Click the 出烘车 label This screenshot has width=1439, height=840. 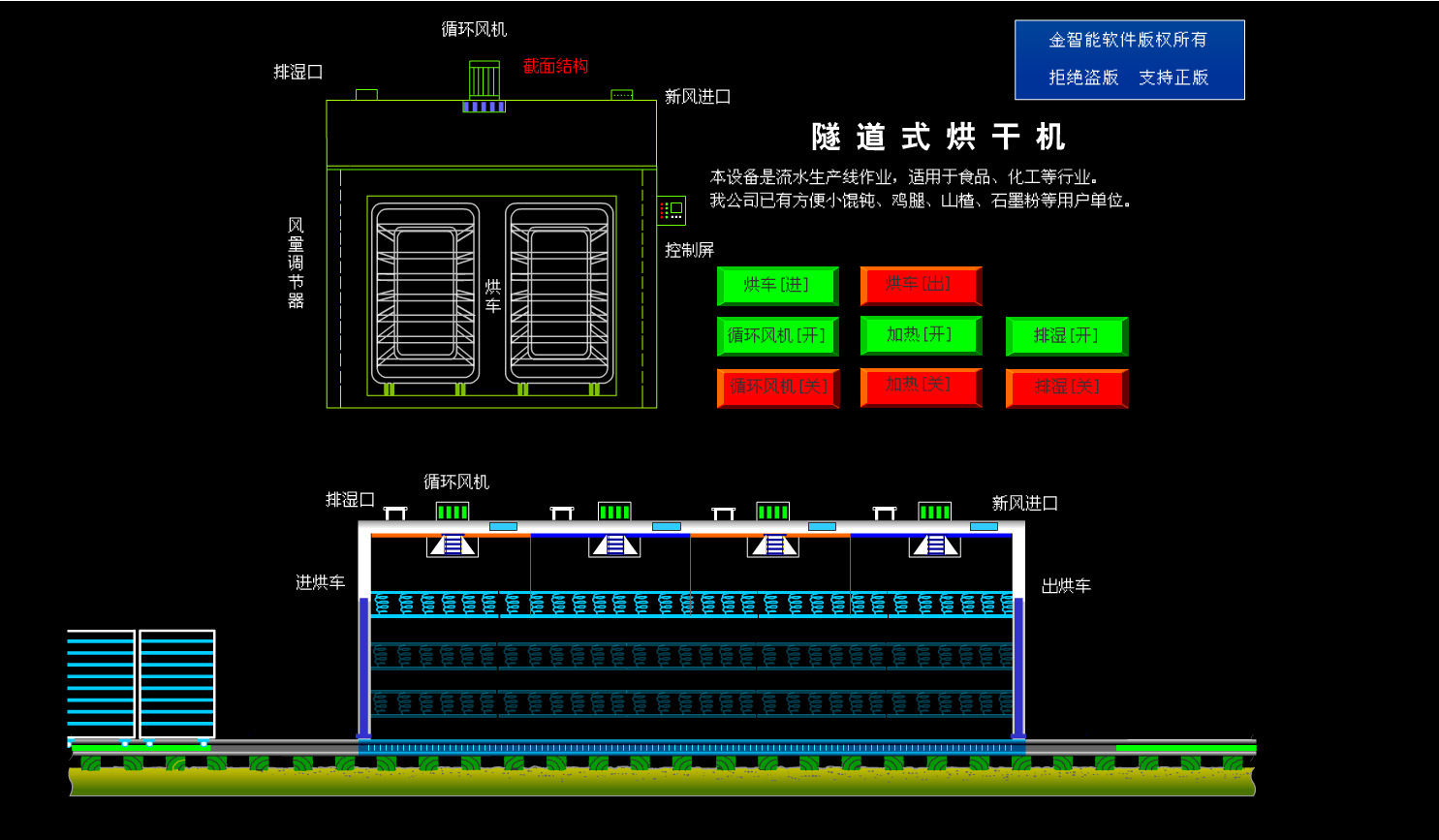pyautogui.click(x=1066, y=586)
